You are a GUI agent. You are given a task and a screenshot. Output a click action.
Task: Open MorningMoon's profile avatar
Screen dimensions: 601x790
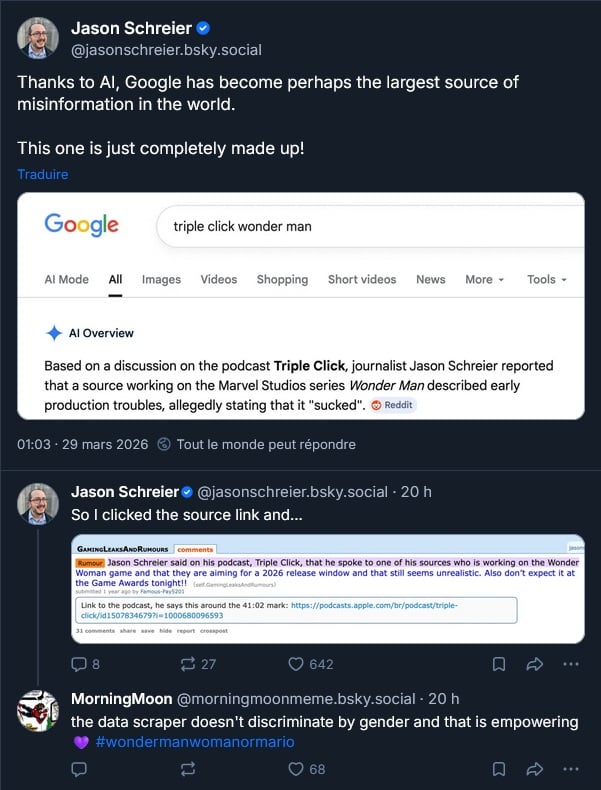38,709
